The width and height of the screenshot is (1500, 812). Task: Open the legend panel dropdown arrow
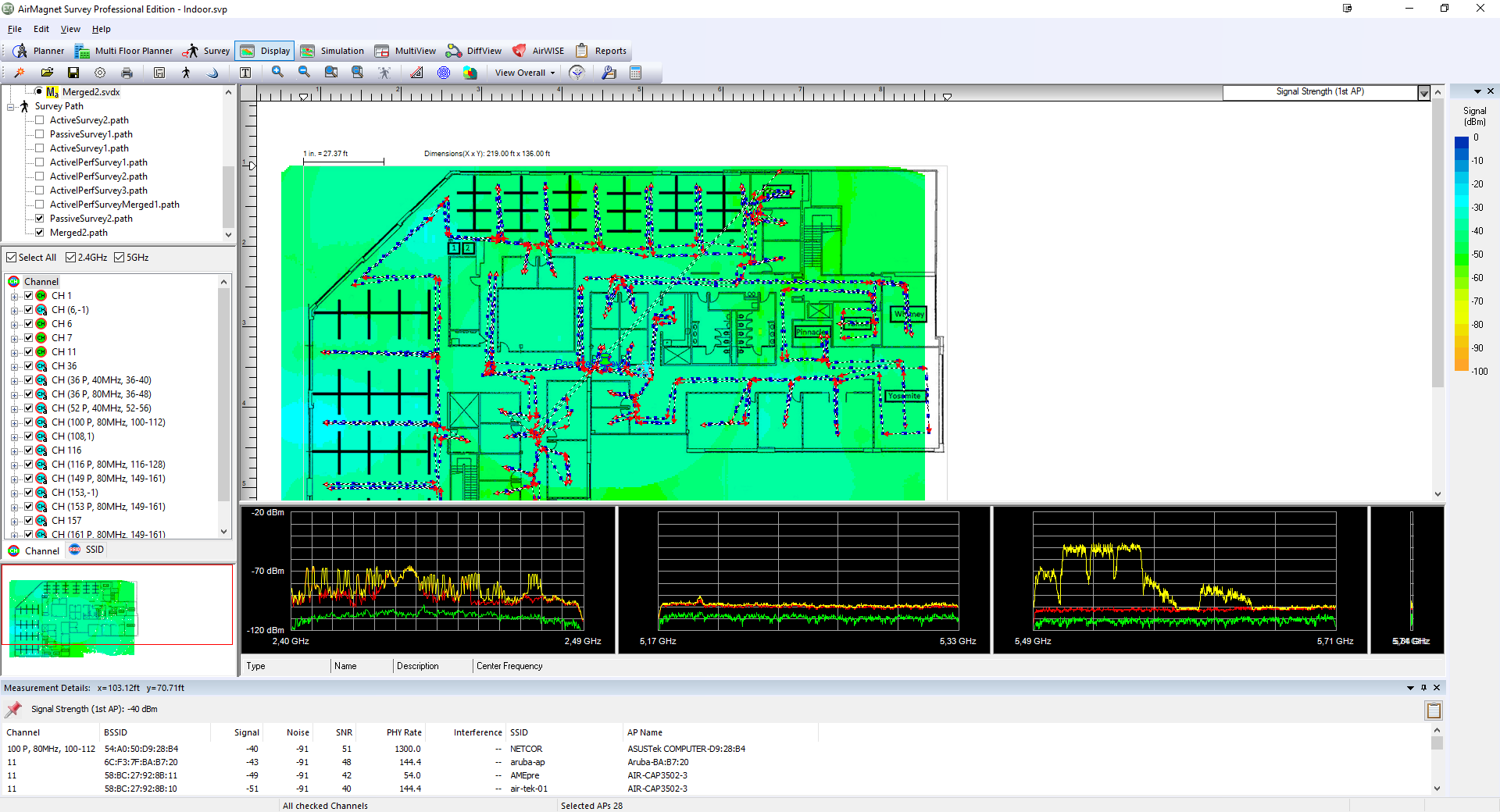(1477, 91)
